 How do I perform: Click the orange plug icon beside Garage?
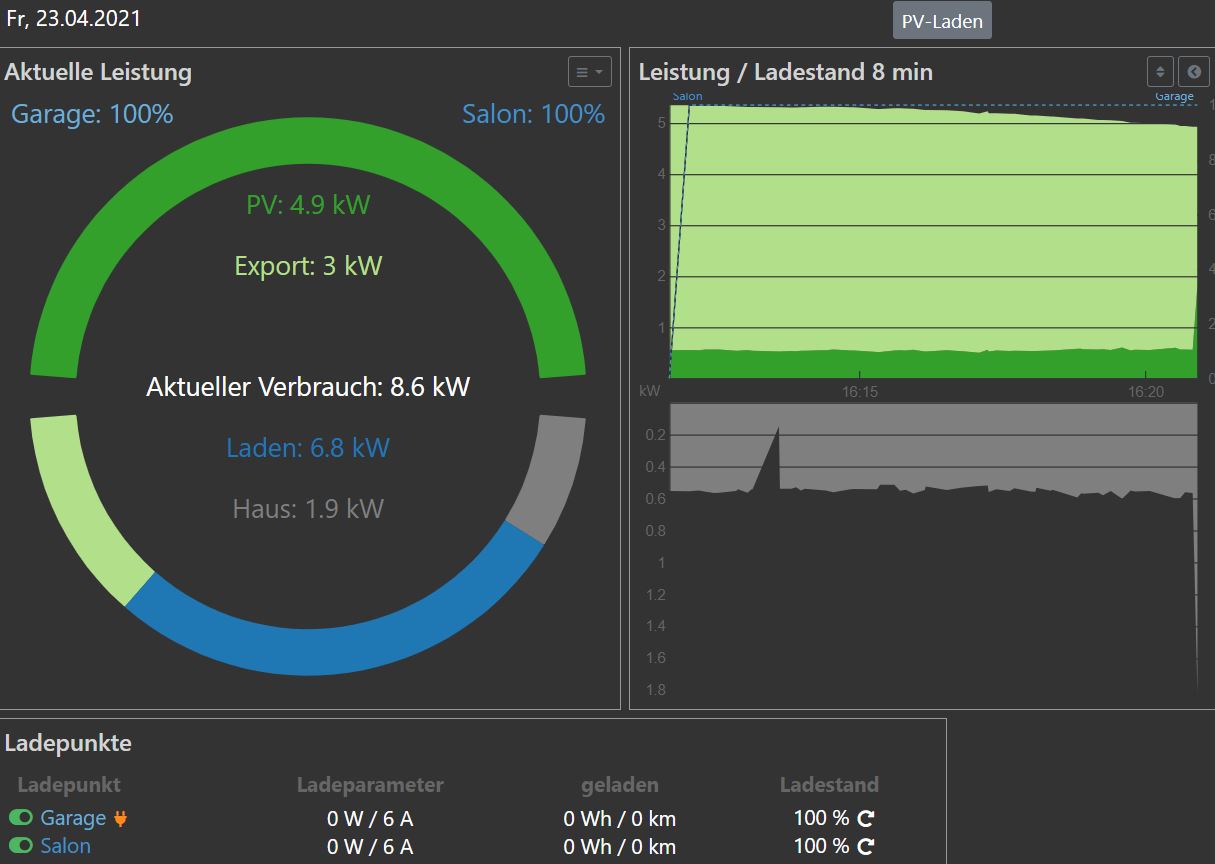coord(121,818)
